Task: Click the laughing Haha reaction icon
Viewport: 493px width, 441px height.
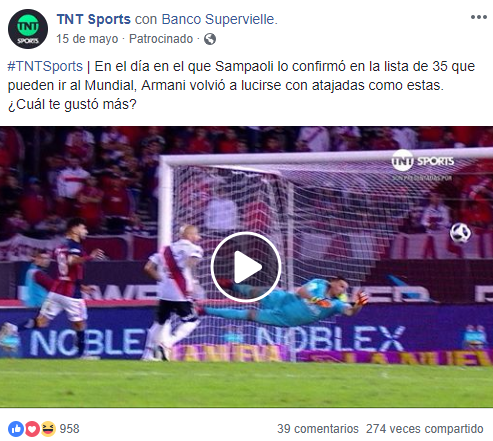Action: (48, 429)
